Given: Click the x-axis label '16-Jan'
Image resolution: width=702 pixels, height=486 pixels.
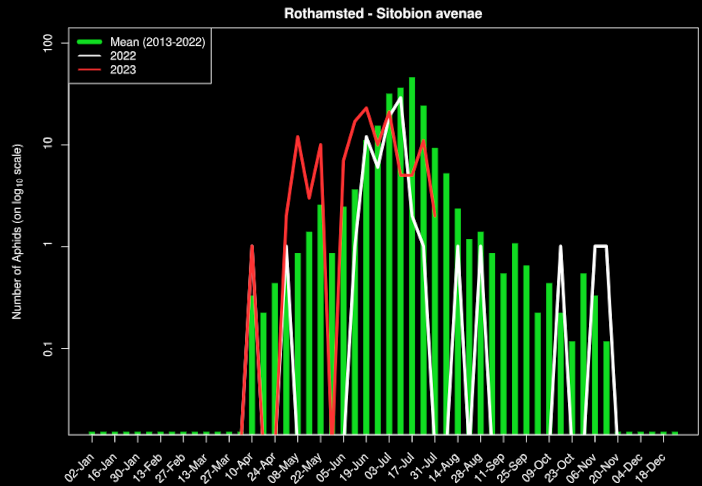Looking at the screenshot, I should [x=103, y=467].
